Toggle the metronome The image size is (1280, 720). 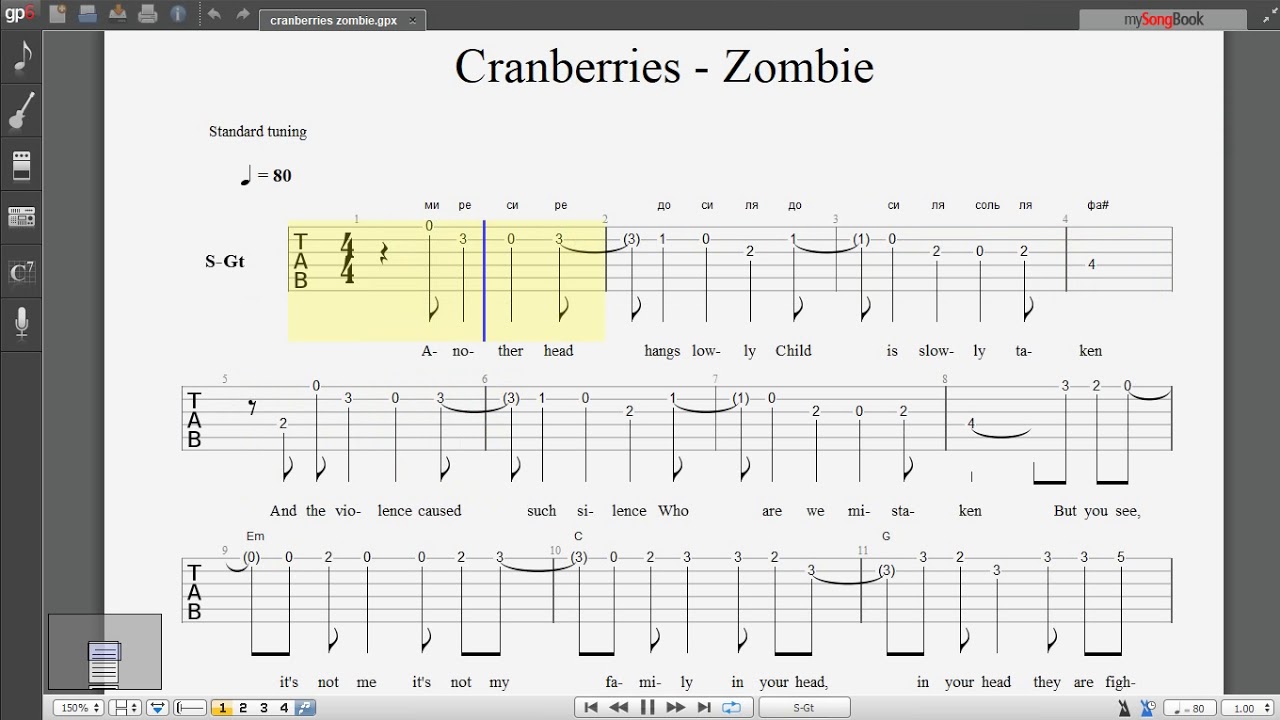pos(1126,708)
